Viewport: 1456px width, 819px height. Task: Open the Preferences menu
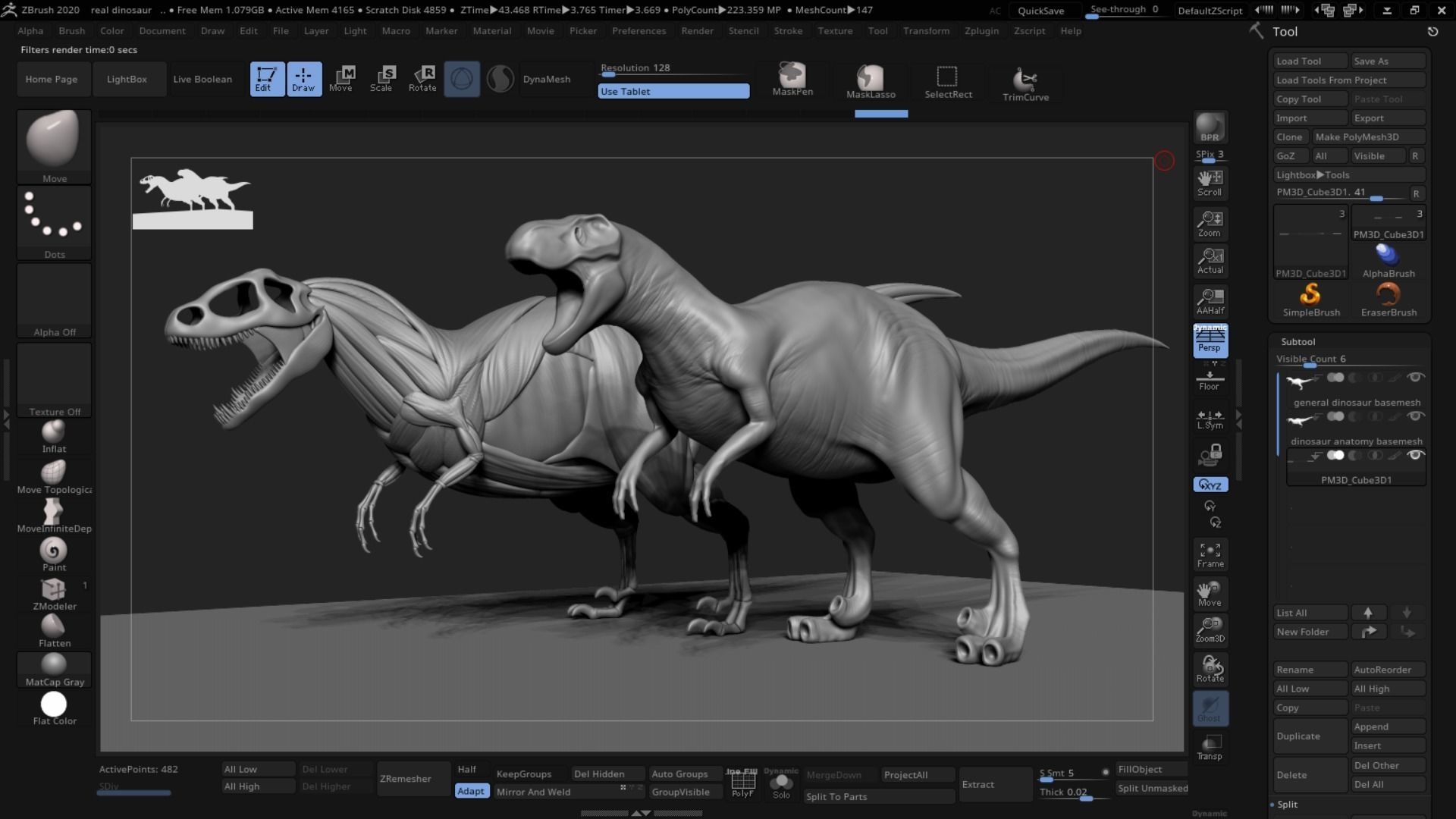coord(639,31)
